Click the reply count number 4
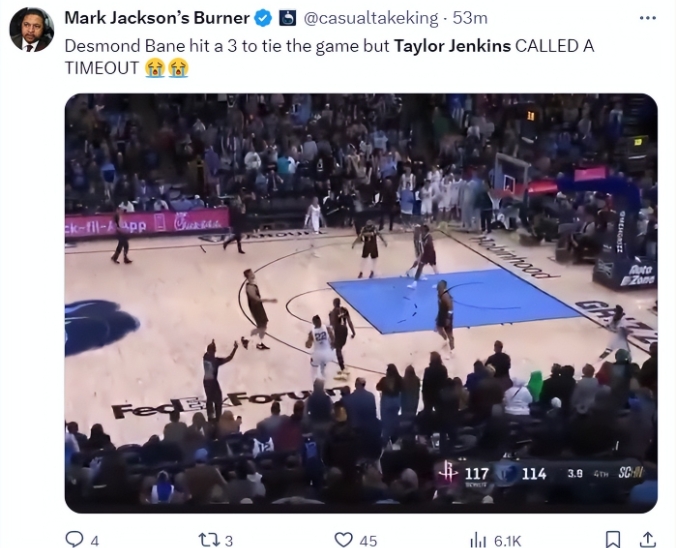 94,540
